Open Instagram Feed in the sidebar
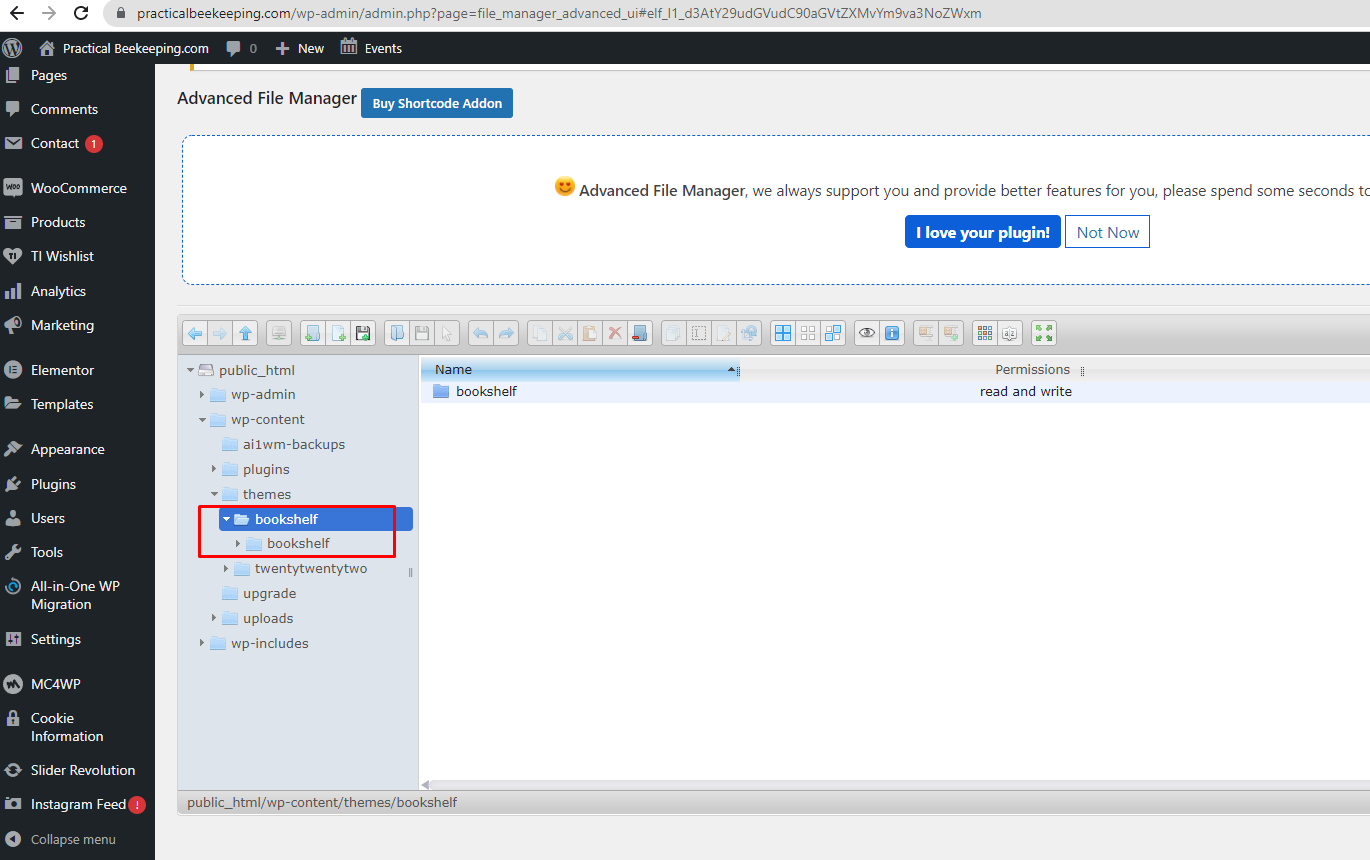 click(x=77, y=804)
